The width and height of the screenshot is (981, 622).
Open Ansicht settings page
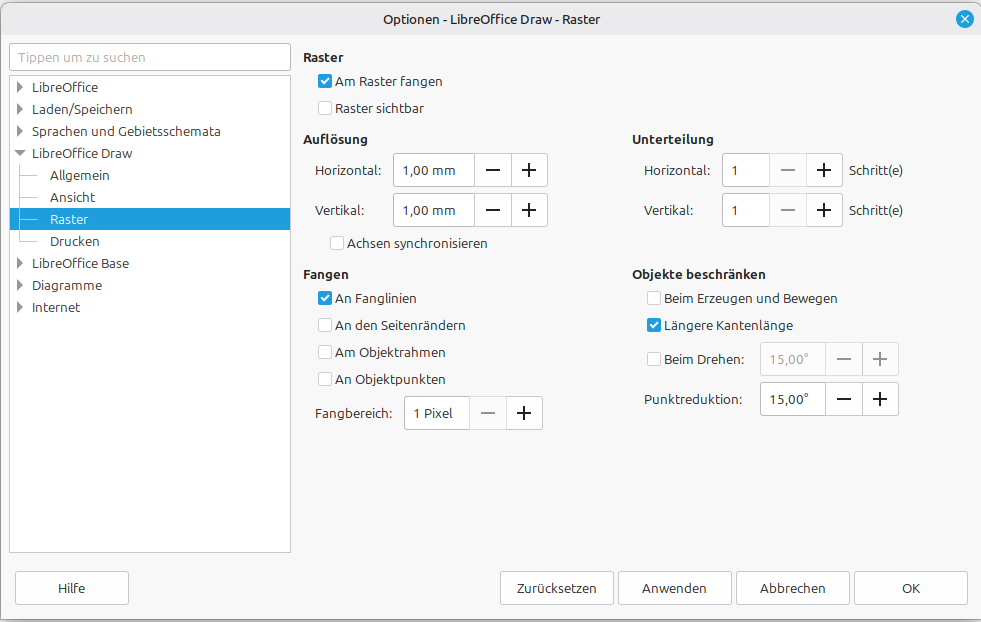click(73, 197)
